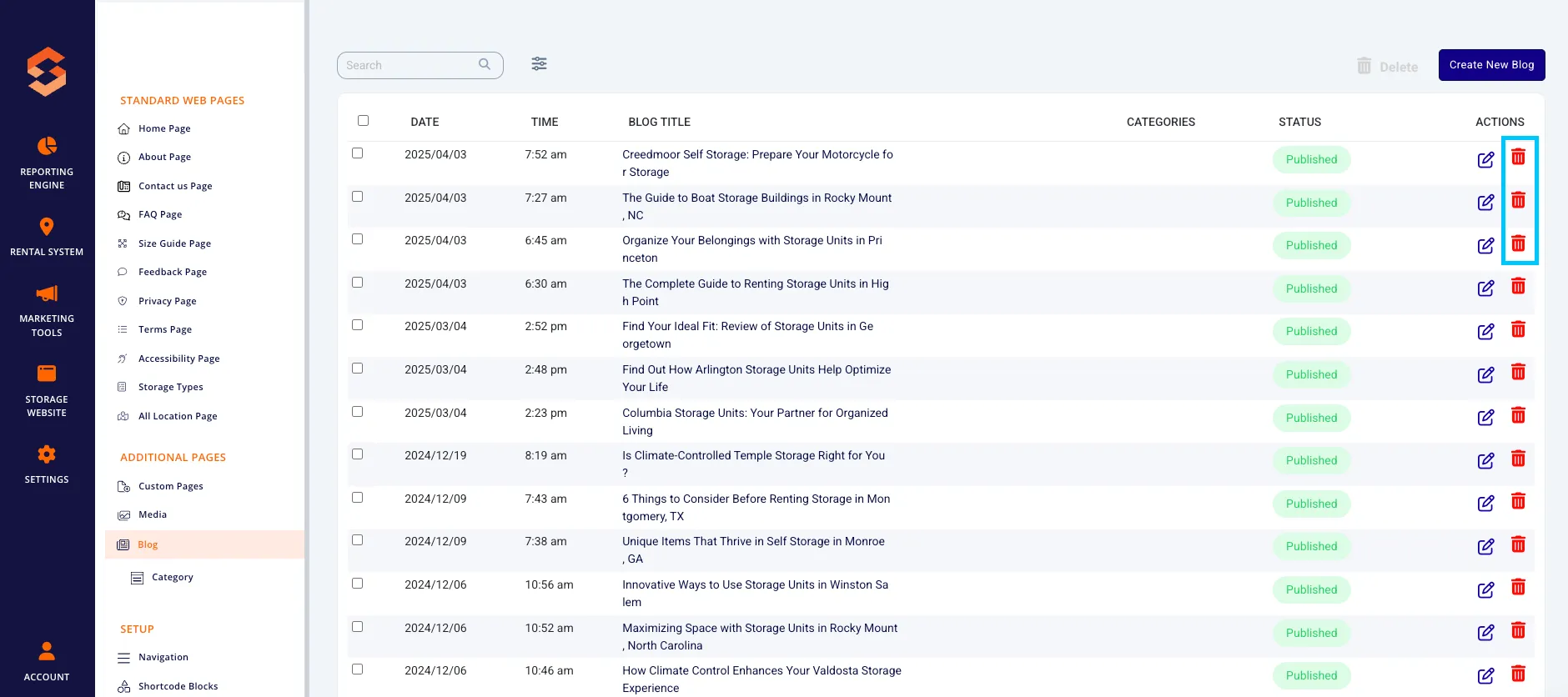Edit the Guide to Boat Storage post
1568x697 pixels.
(x=1485, y=203)
